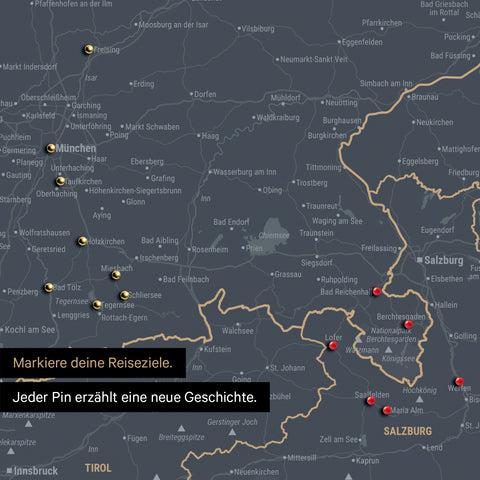Select the red pin at Maria Alm
Screen dimensions: 480x480
tap(387, 410)
